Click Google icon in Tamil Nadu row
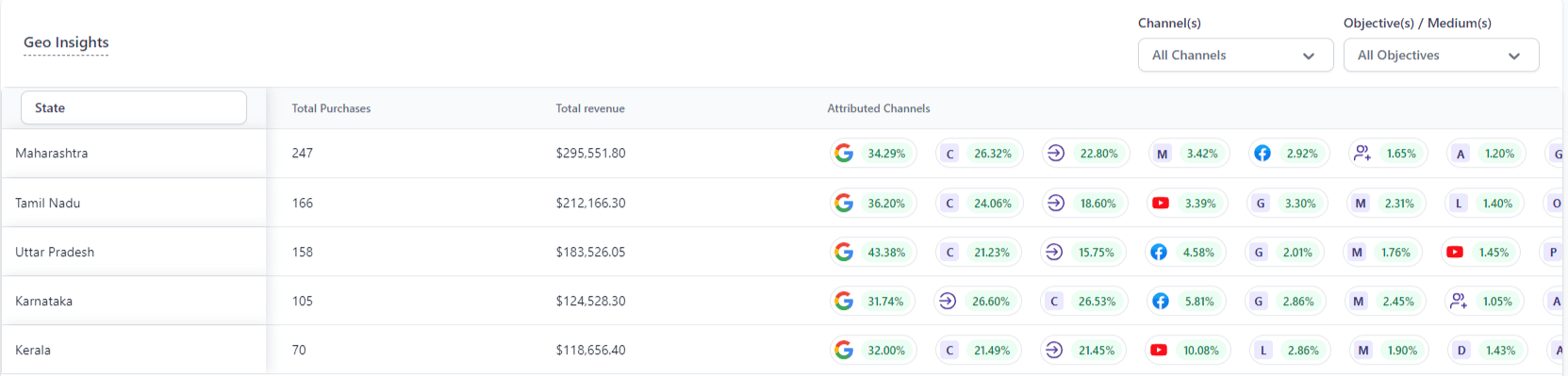 [x=844, y=203]
